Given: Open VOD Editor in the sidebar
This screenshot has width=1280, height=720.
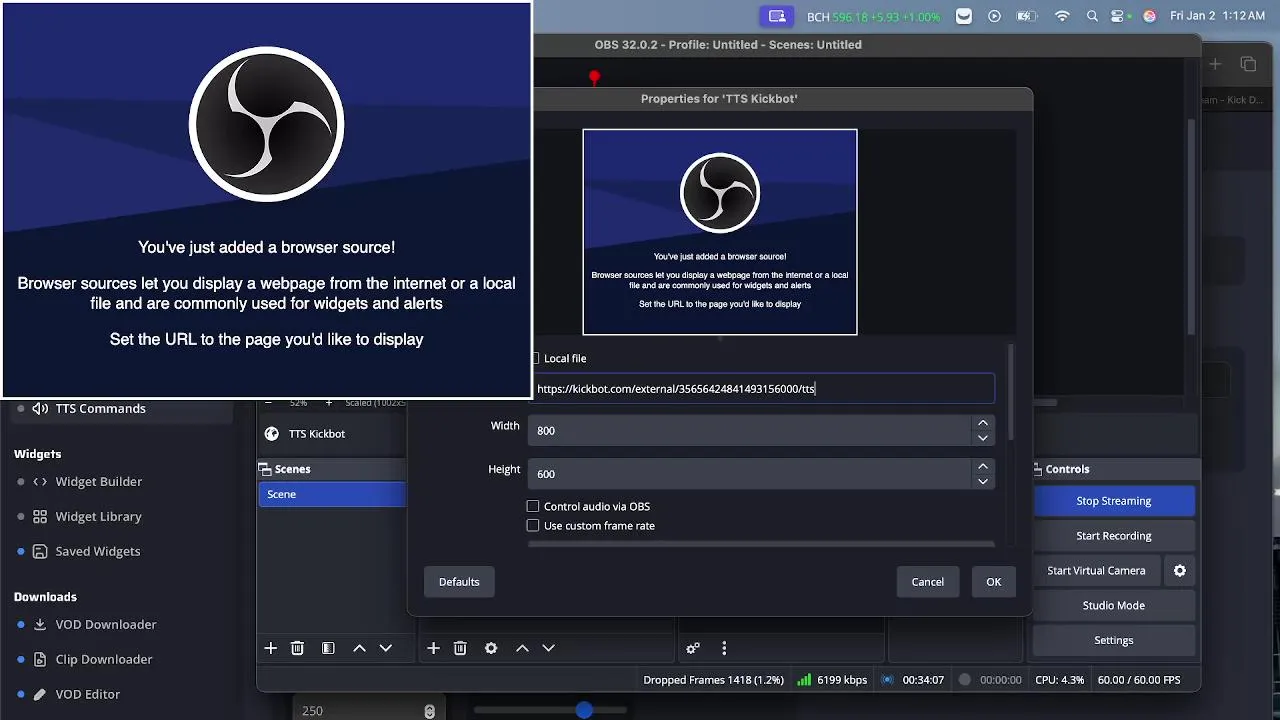Looking at the screenshot, I should pyautogui.click(x=88, y=694).
